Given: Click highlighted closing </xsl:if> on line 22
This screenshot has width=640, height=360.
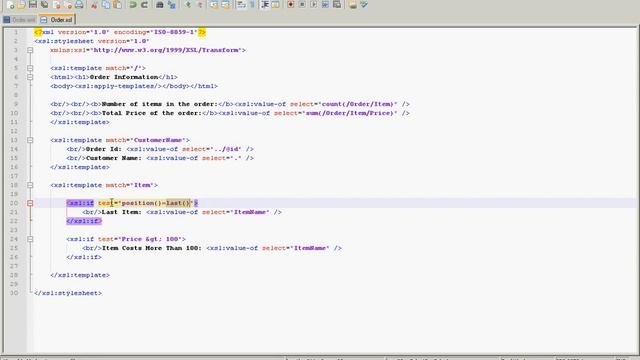Looking at the screenshot, I should [x=84, y=221].
